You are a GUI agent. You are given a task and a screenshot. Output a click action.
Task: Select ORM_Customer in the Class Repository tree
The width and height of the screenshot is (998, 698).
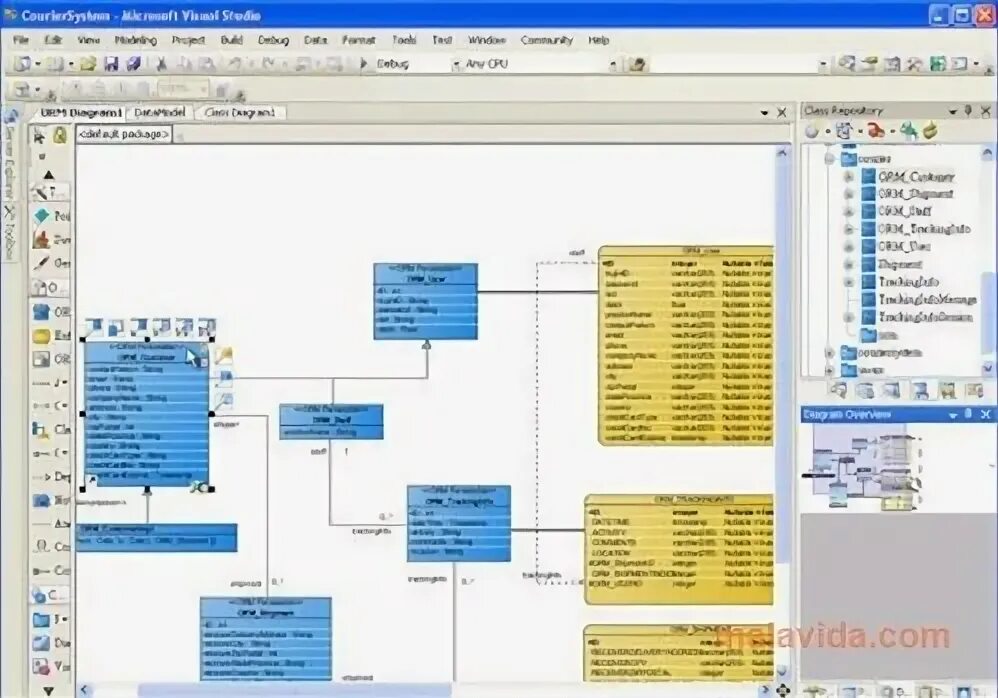click(x=916, y=176)
